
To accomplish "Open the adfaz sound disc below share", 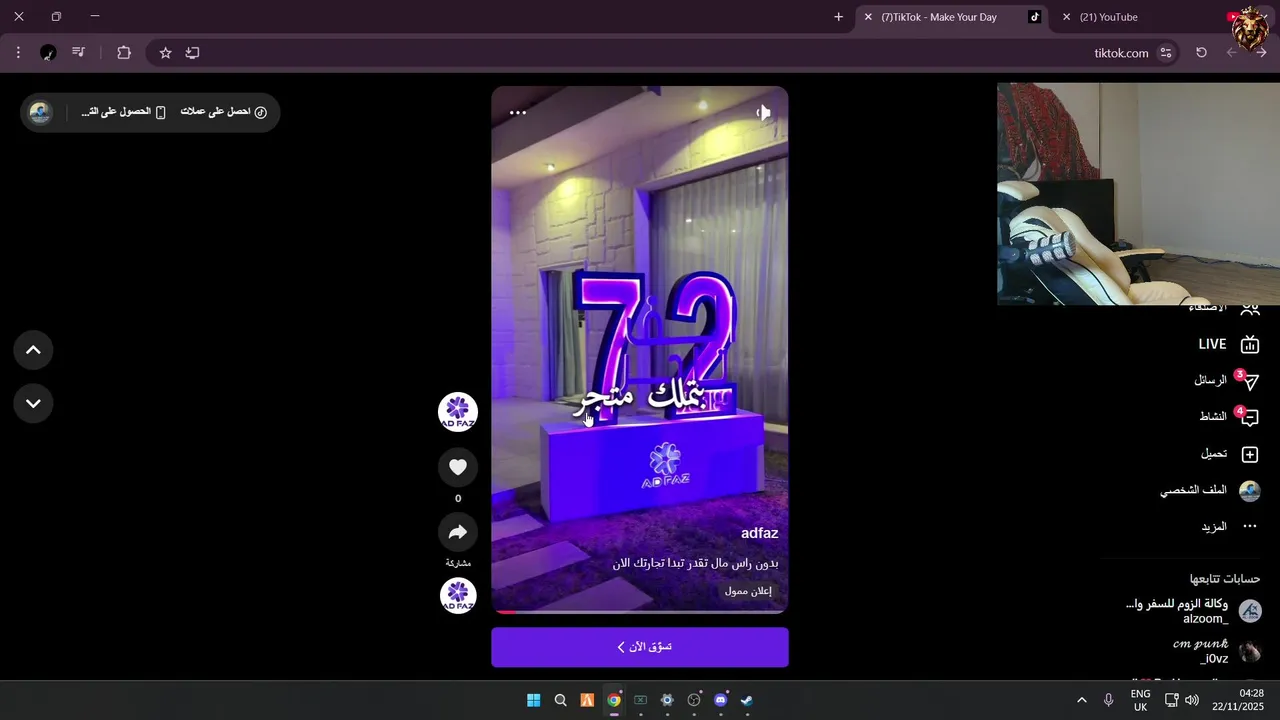I will point(458,595).
